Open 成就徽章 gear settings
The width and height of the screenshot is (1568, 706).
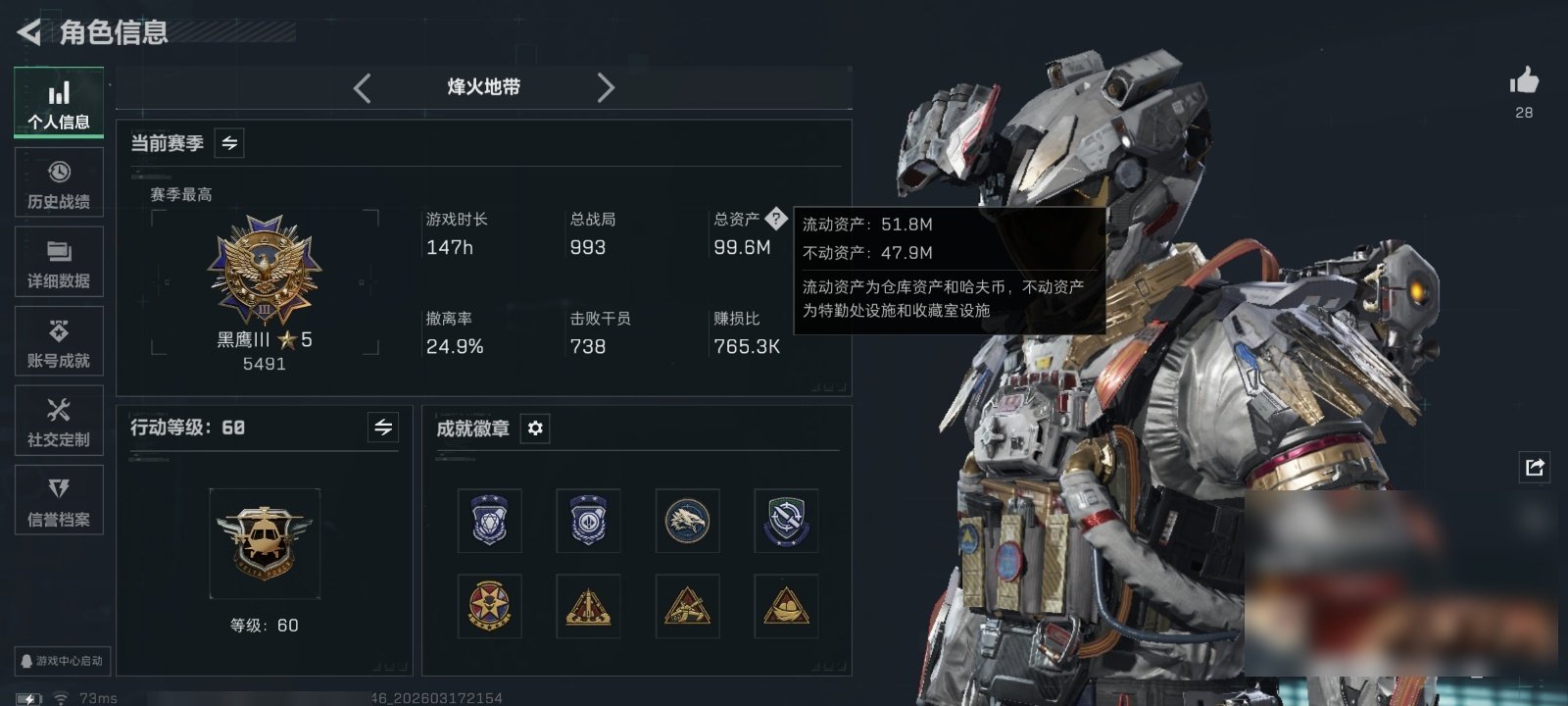pyautogui.click(x=535, y=429)
